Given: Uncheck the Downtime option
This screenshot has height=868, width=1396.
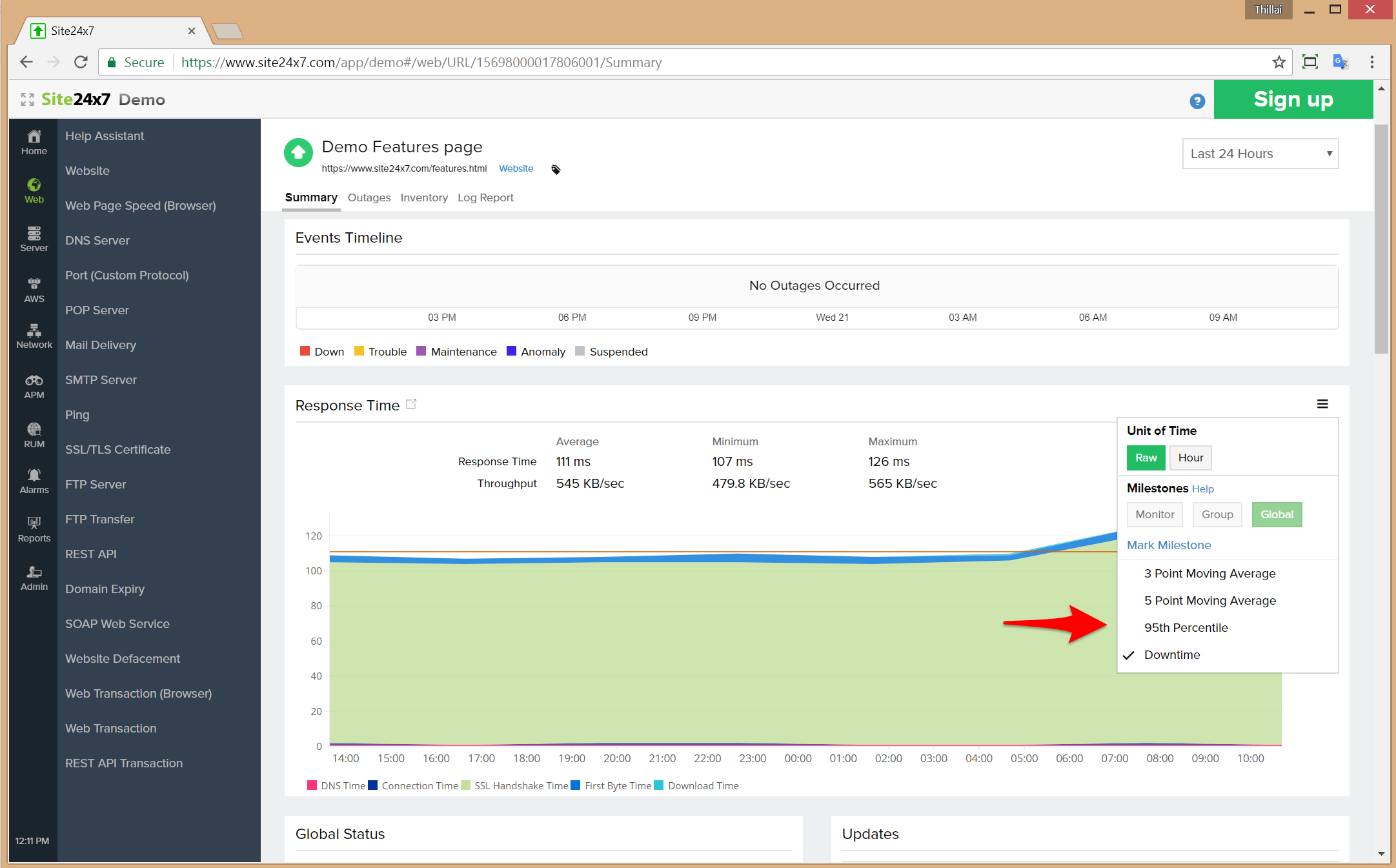Looking at the screenshot, I should (x=1171, y=655).
